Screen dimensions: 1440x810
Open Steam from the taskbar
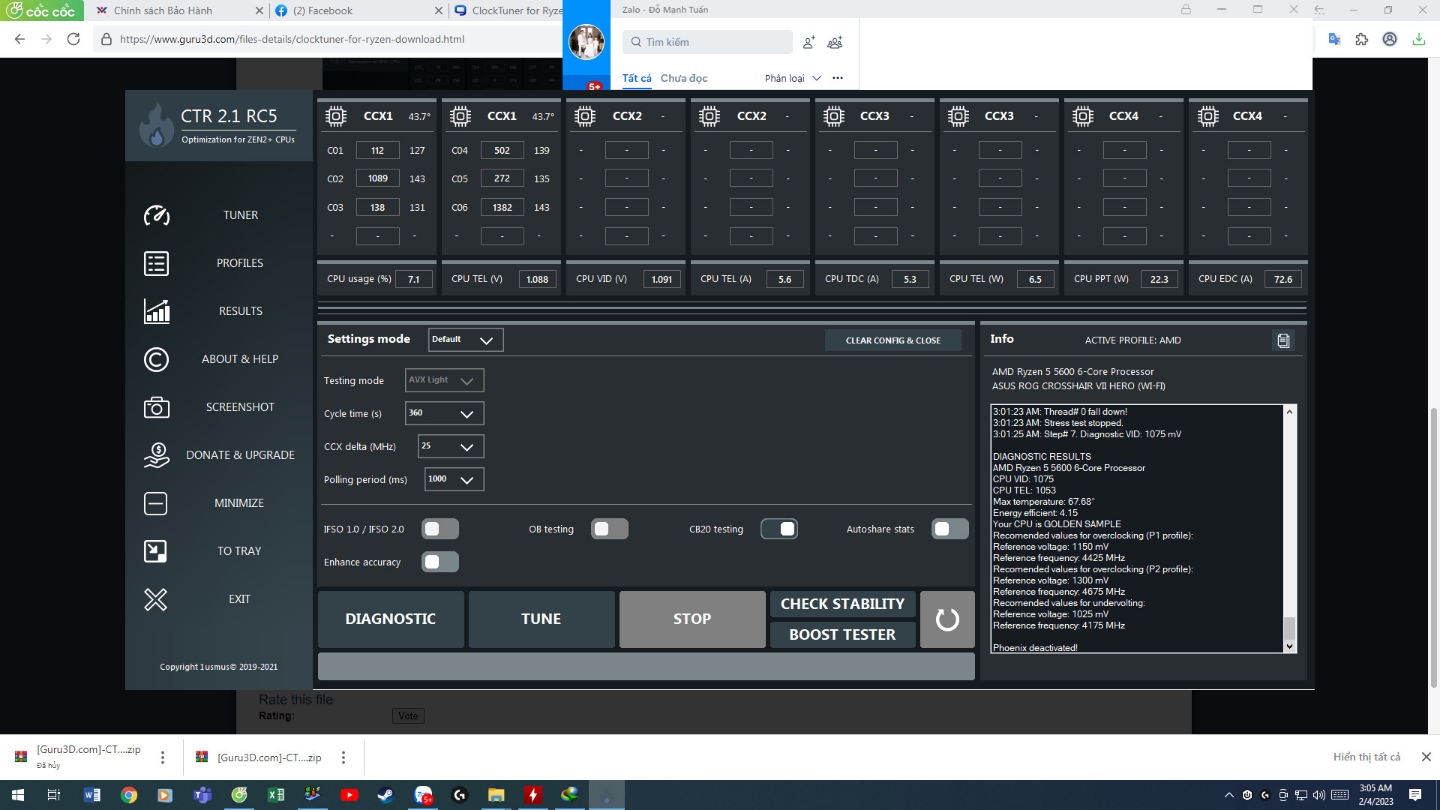click(x=386, y=795)
